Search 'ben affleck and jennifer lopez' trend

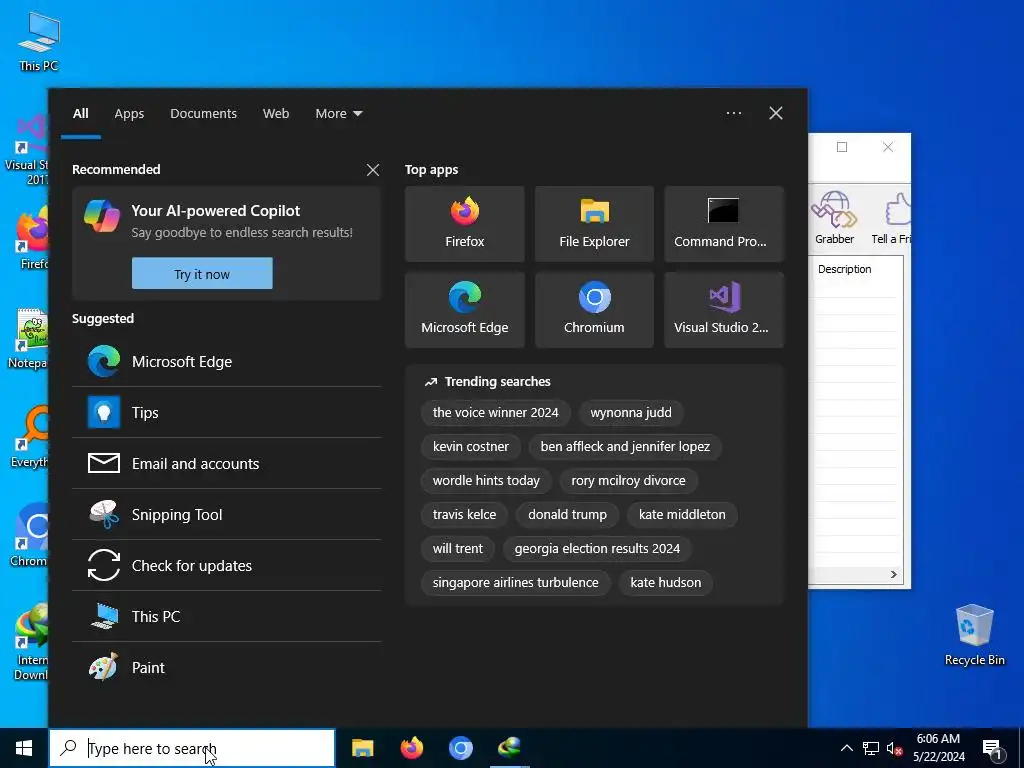(x=625, y=447)
